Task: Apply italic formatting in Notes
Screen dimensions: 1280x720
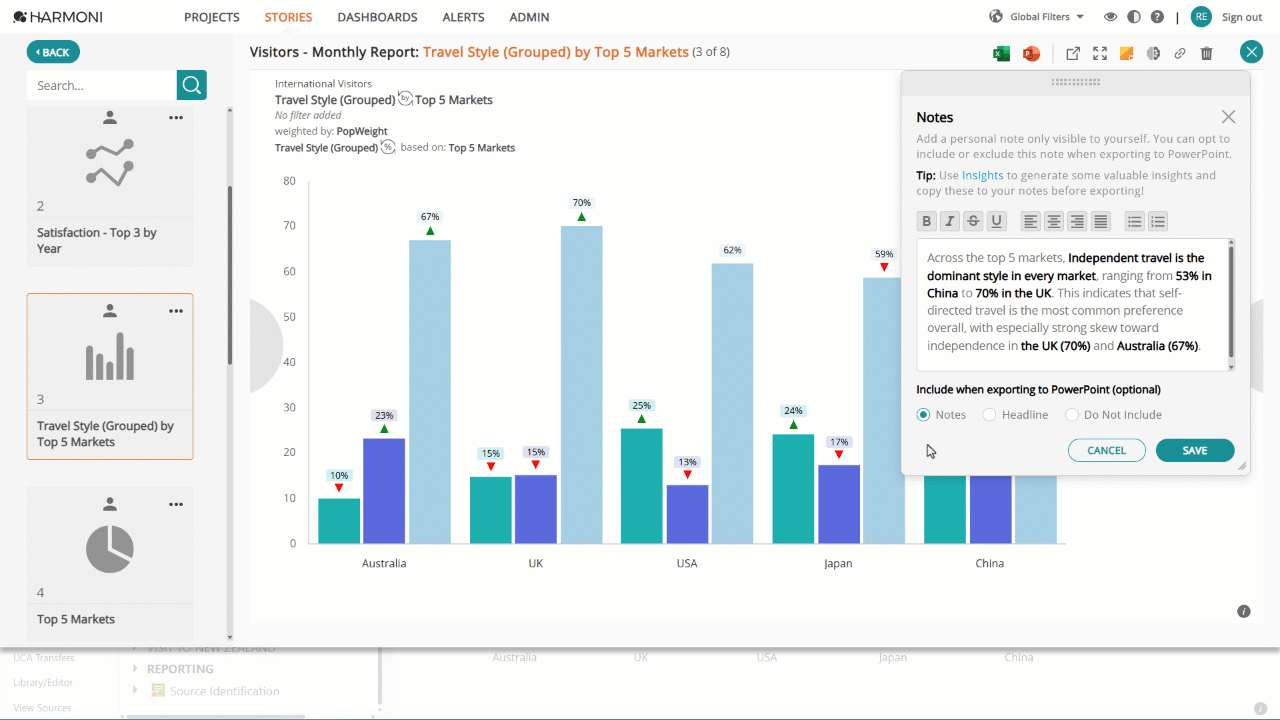Action: tap(950, 222)
